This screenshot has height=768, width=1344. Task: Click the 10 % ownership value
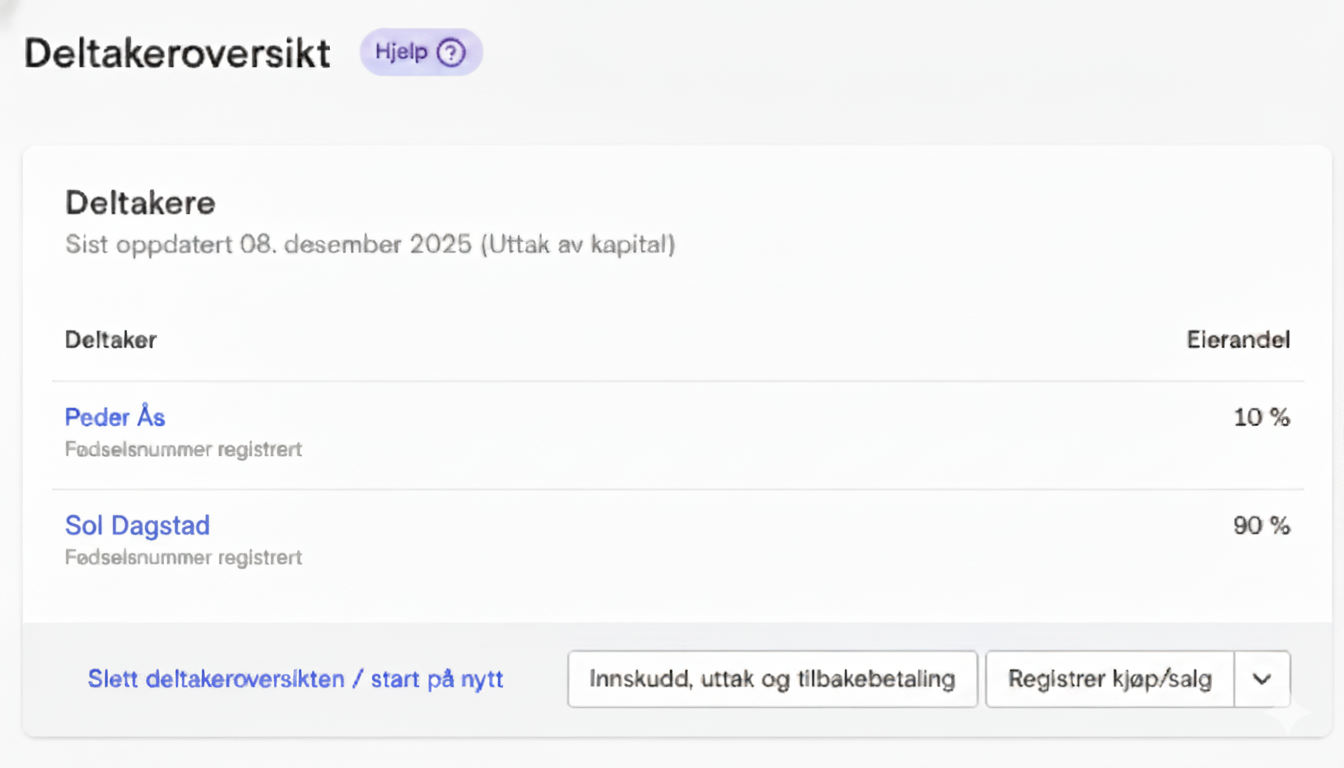[1261, 418]
